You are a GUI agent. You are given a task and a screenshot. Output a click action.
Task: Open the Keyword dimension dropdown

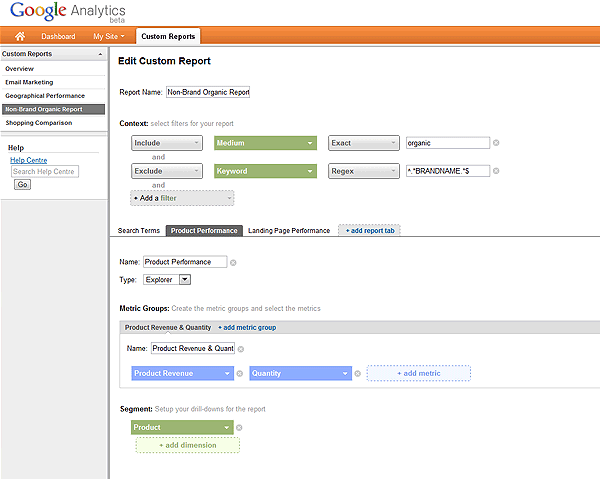point(265,171)
